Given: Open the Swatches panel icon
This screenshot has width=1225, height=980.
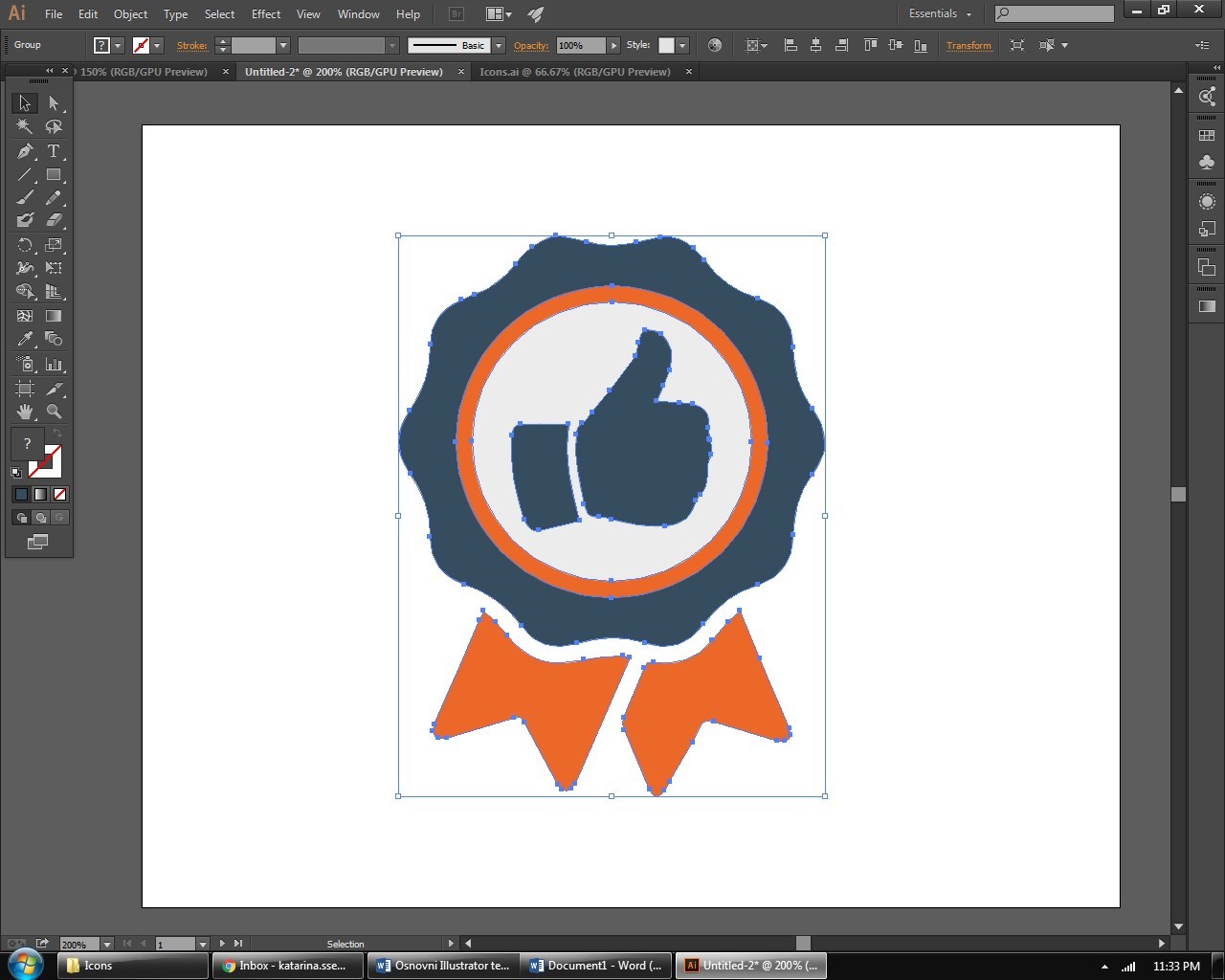Looking at the screenshot, I should pyautogui.click(x=1207, y=136).
